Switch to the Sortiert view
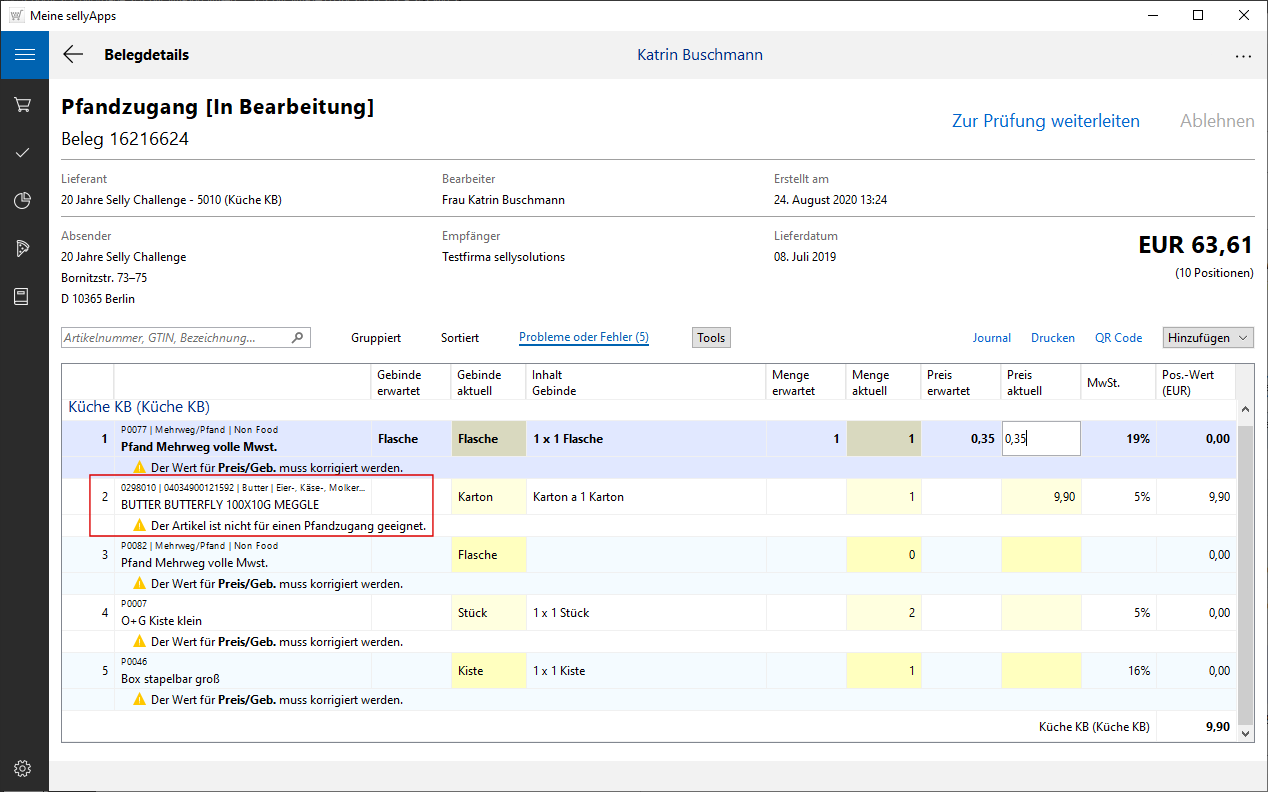This screenshot has width=1268, height=792. (x=460, y=338)
